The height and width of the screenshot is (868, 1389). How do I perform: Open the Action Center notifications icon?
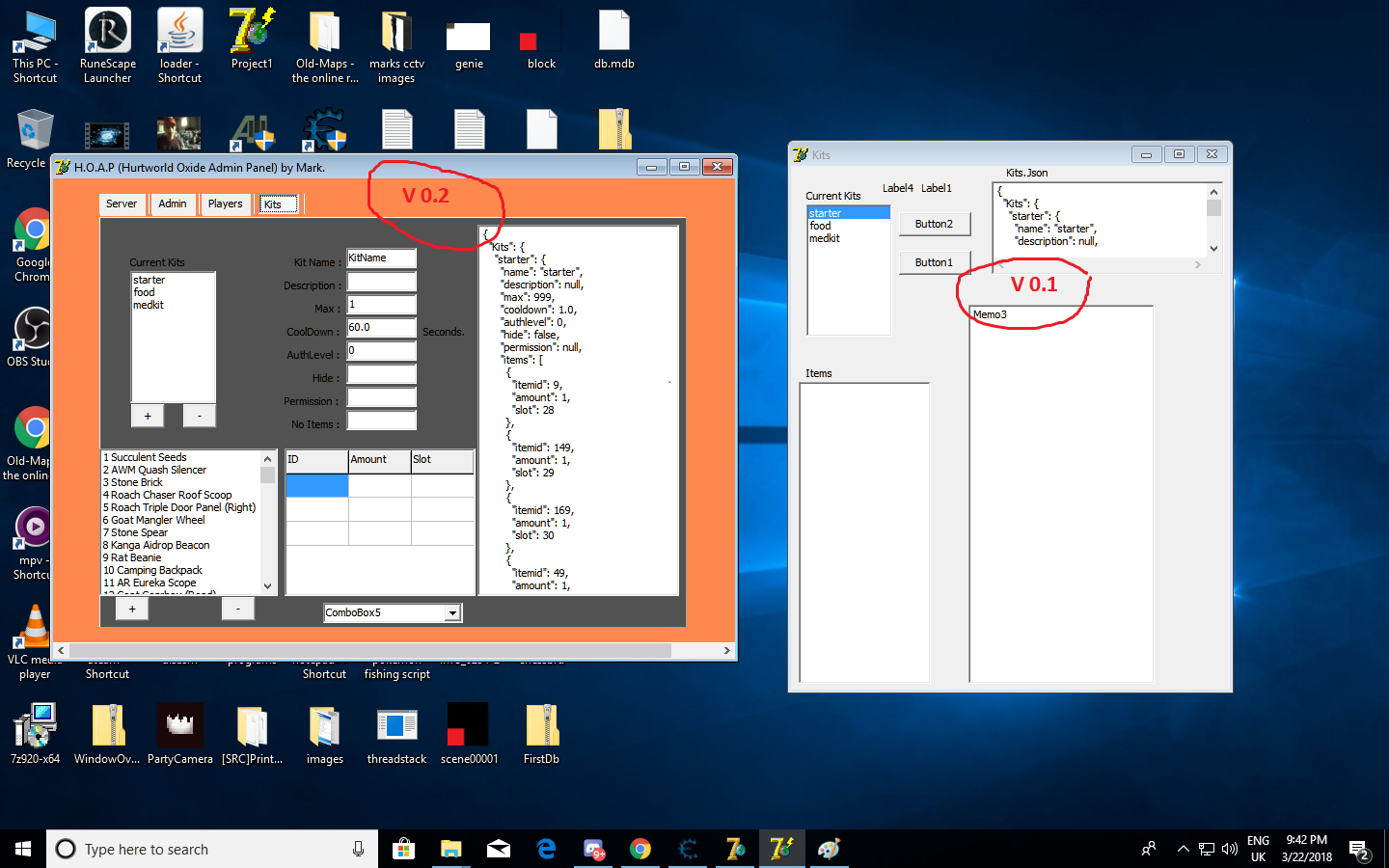point(1360,850)
